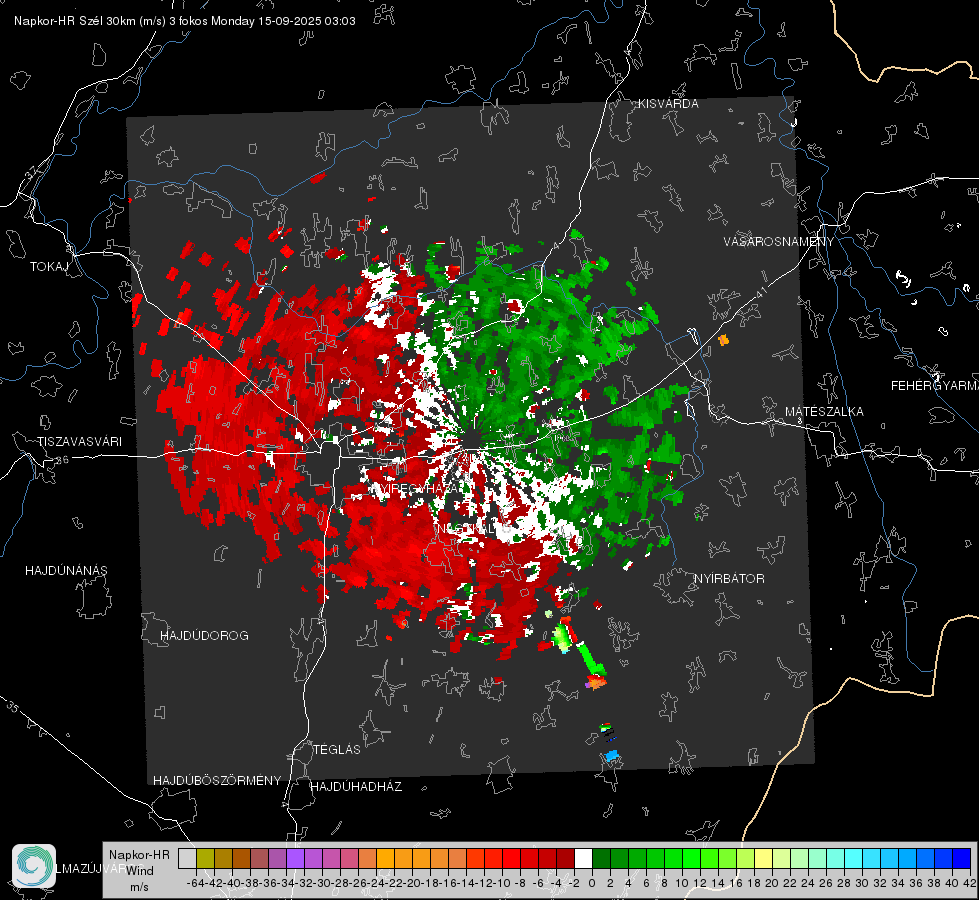This screenshot has height=900, width=979.
Task: Select the MÁTÉSZALKA town label
Action: [x=824, y=412]
